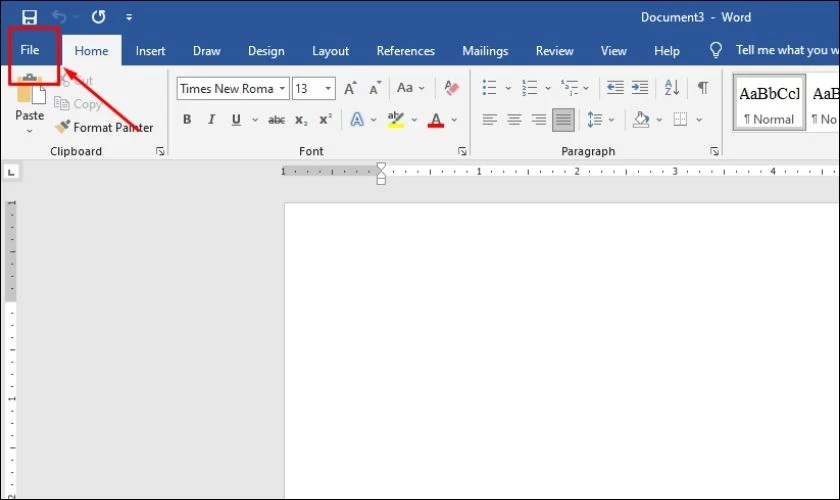Apply red font color
Viewport: 840px width, 500px height.
click(436, 120)
